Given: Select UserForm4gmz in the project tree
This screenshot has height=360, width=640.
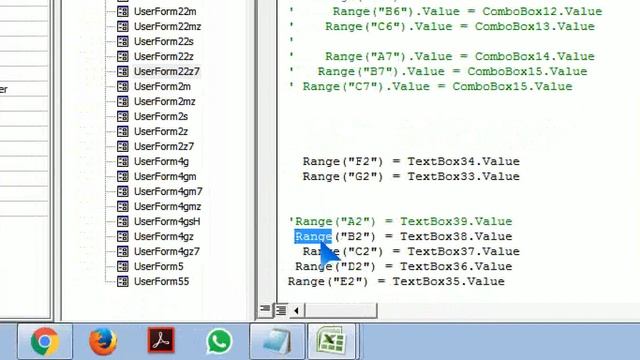Looking at the screenshot, I should (x=167, y=206).
